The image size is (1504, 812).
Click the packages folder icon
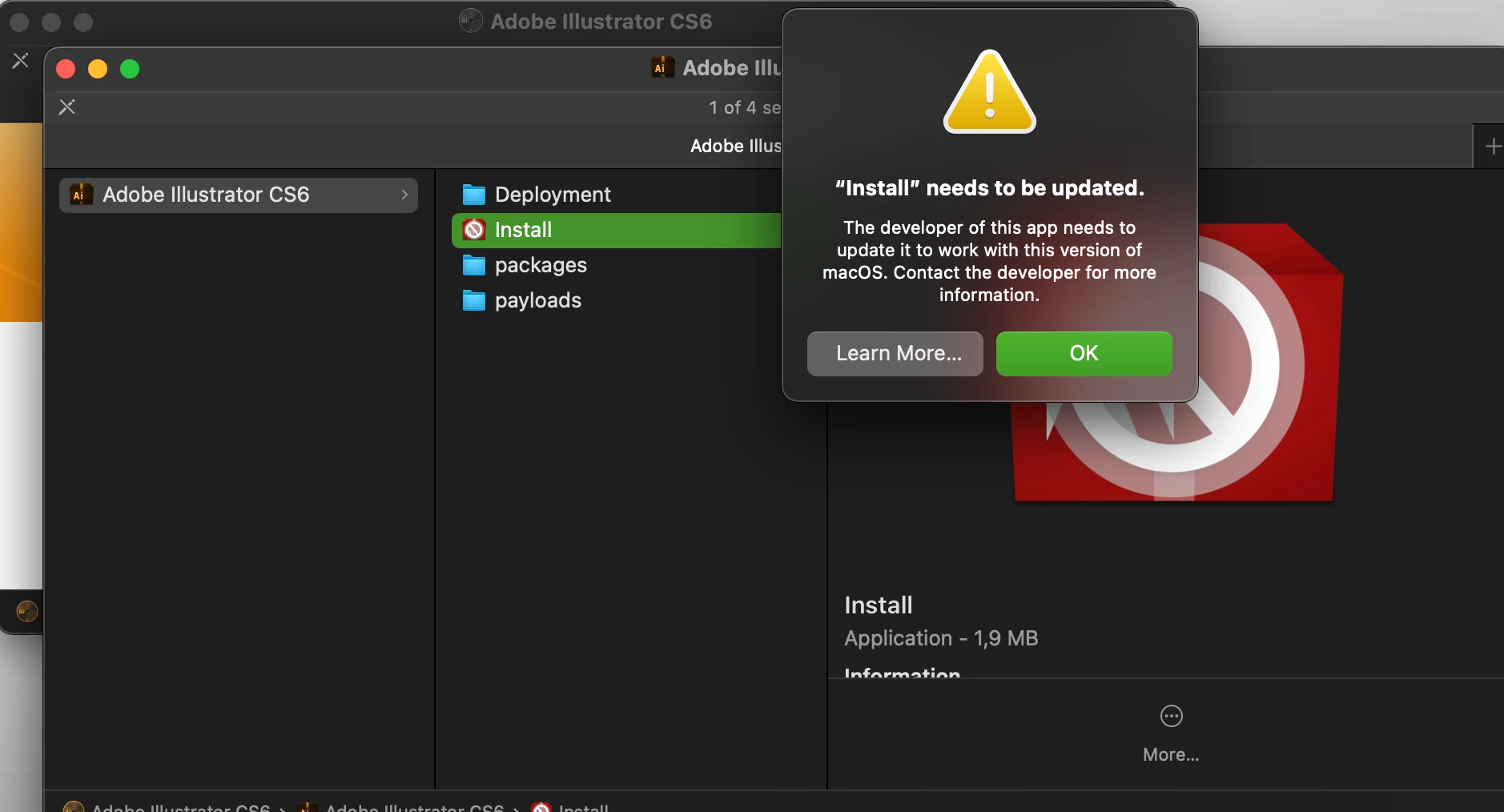pos(474,265)
